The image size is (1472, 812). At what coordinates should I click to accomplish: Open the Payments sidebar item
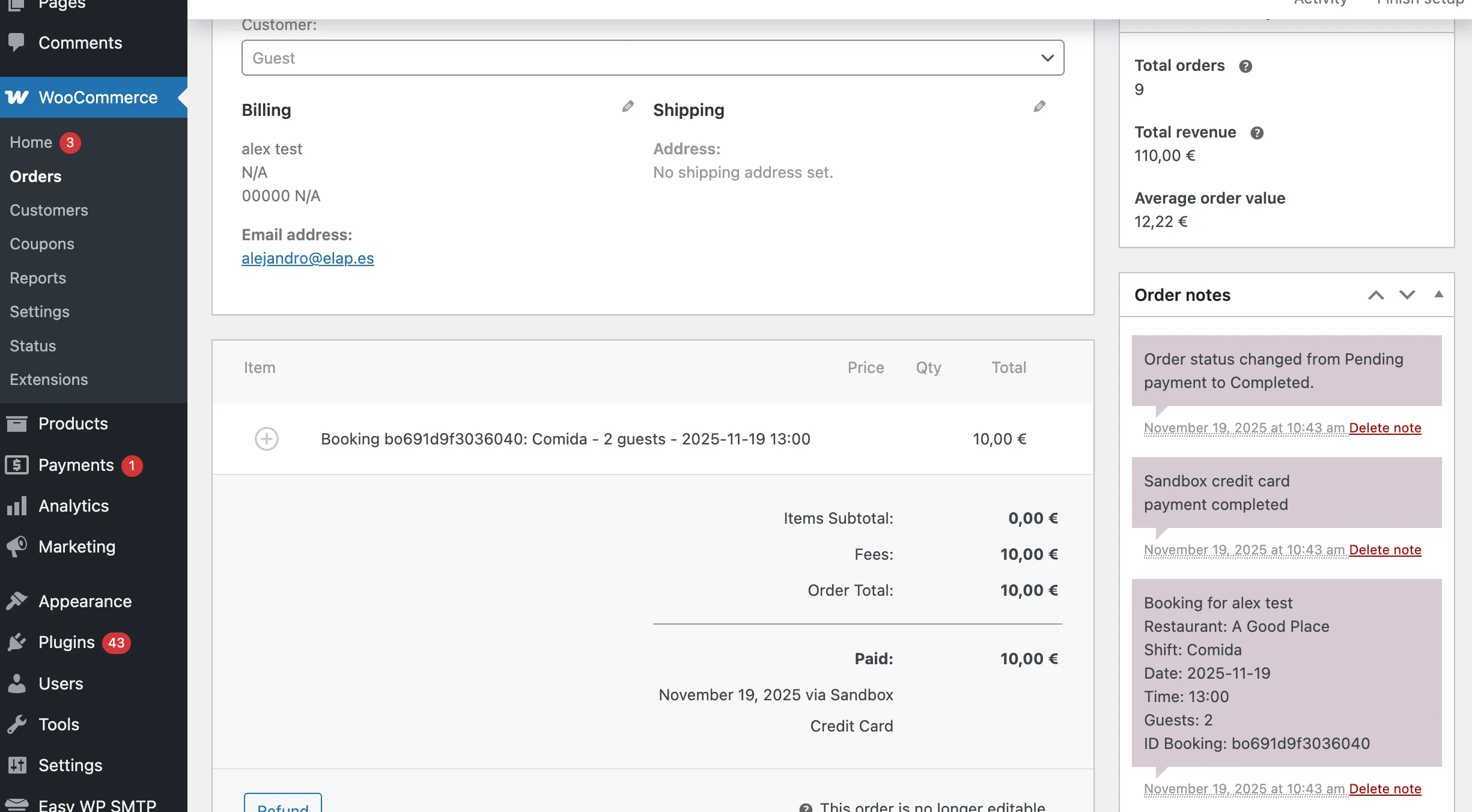click(x=76, y=465)
